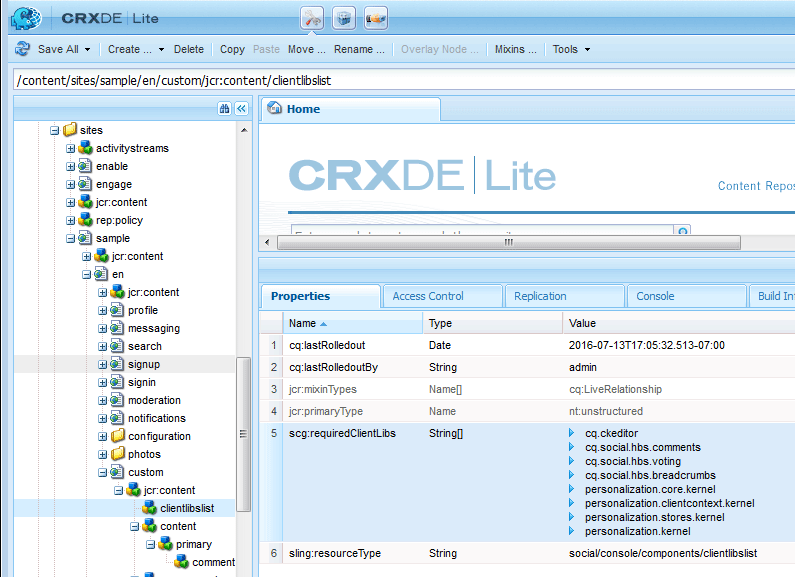Select the sling:resourceType property name
The width and height of the screenshot is (795, 577).
point(335,553)
